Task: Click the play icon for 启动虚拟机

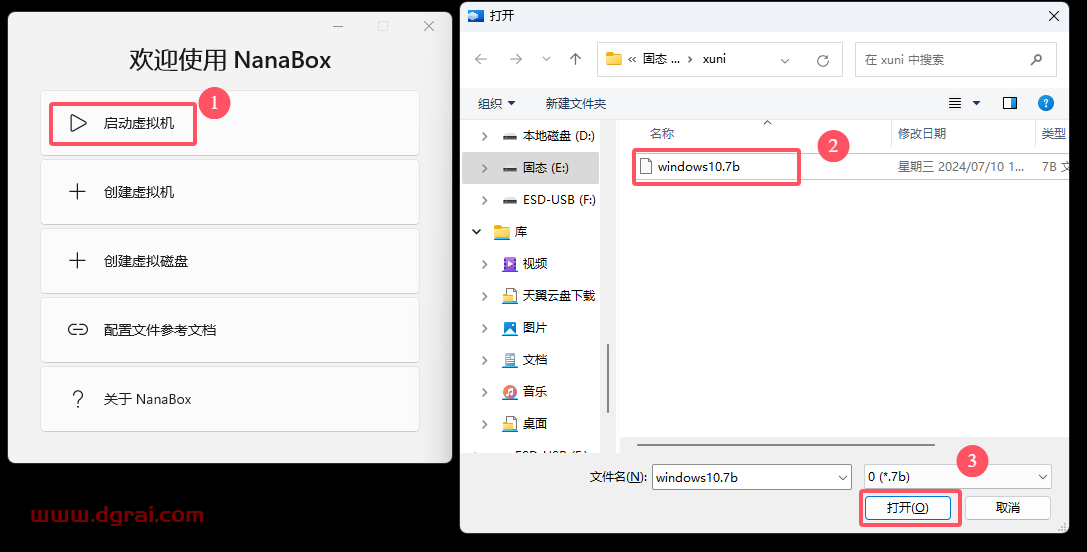Action: pyautogui.click(x=78, y=123)
